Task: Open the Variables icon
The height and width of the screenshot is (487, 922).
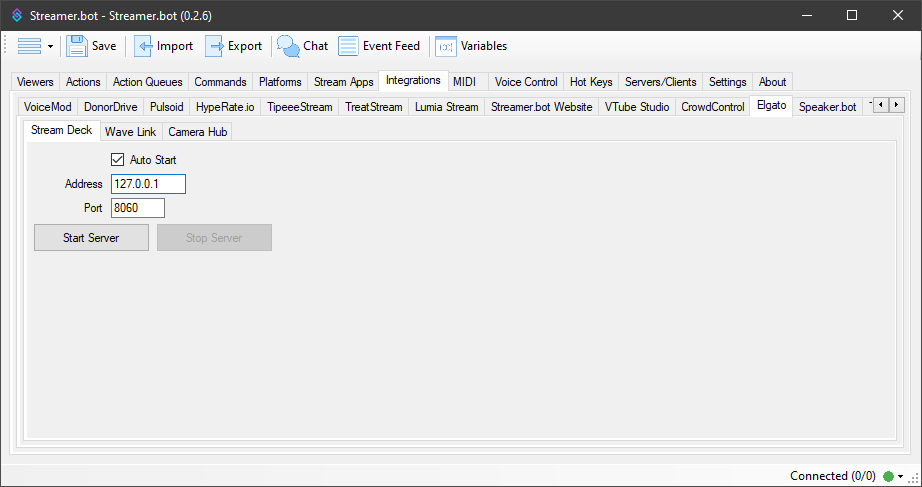Action: tap(446, 46)
